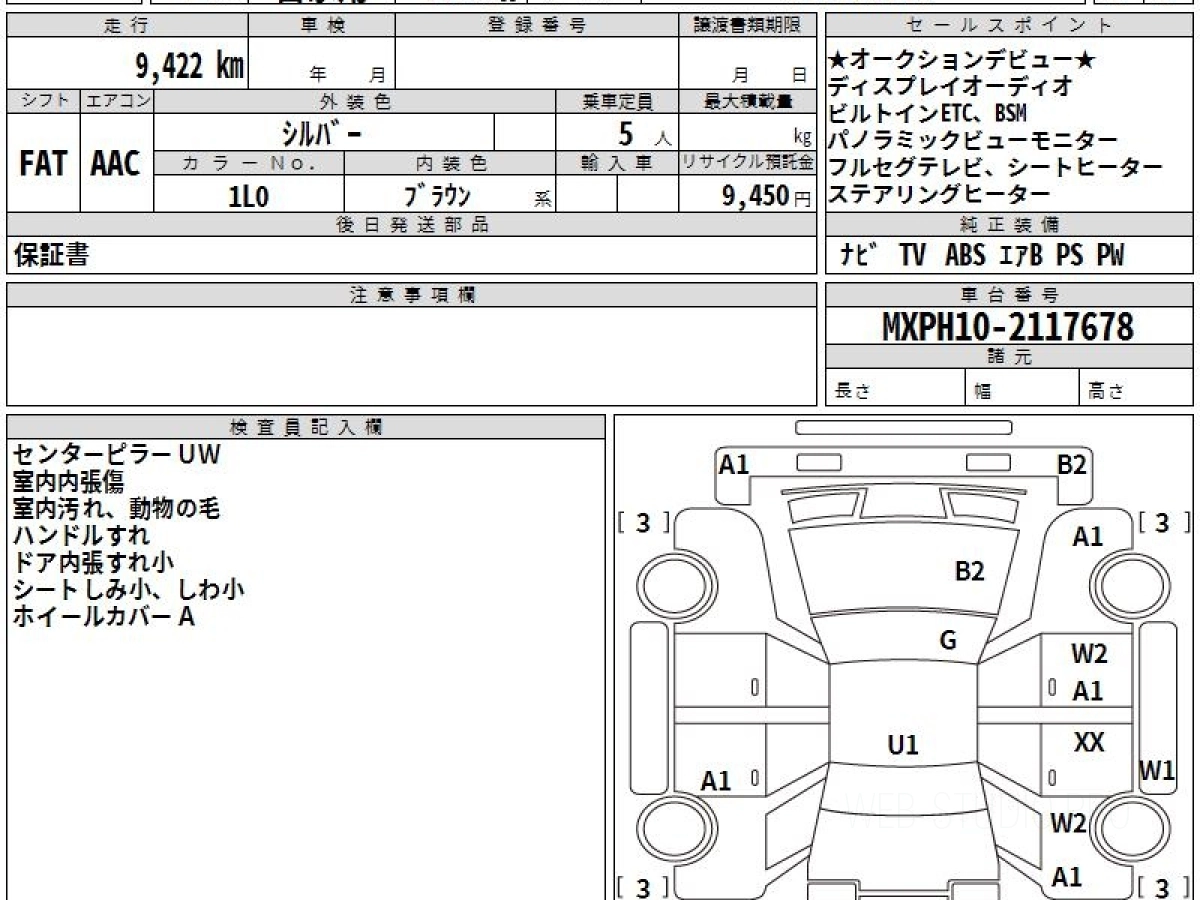Select the color code 1L0

click(x=248, y=196)
